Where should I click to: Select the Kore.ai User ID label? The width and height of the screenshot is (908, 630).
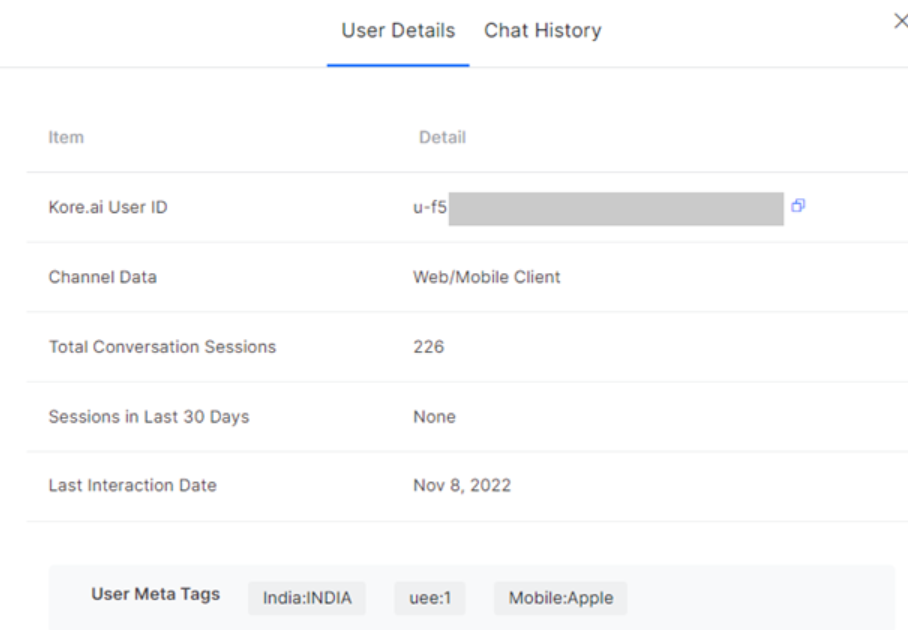(108, 208)
